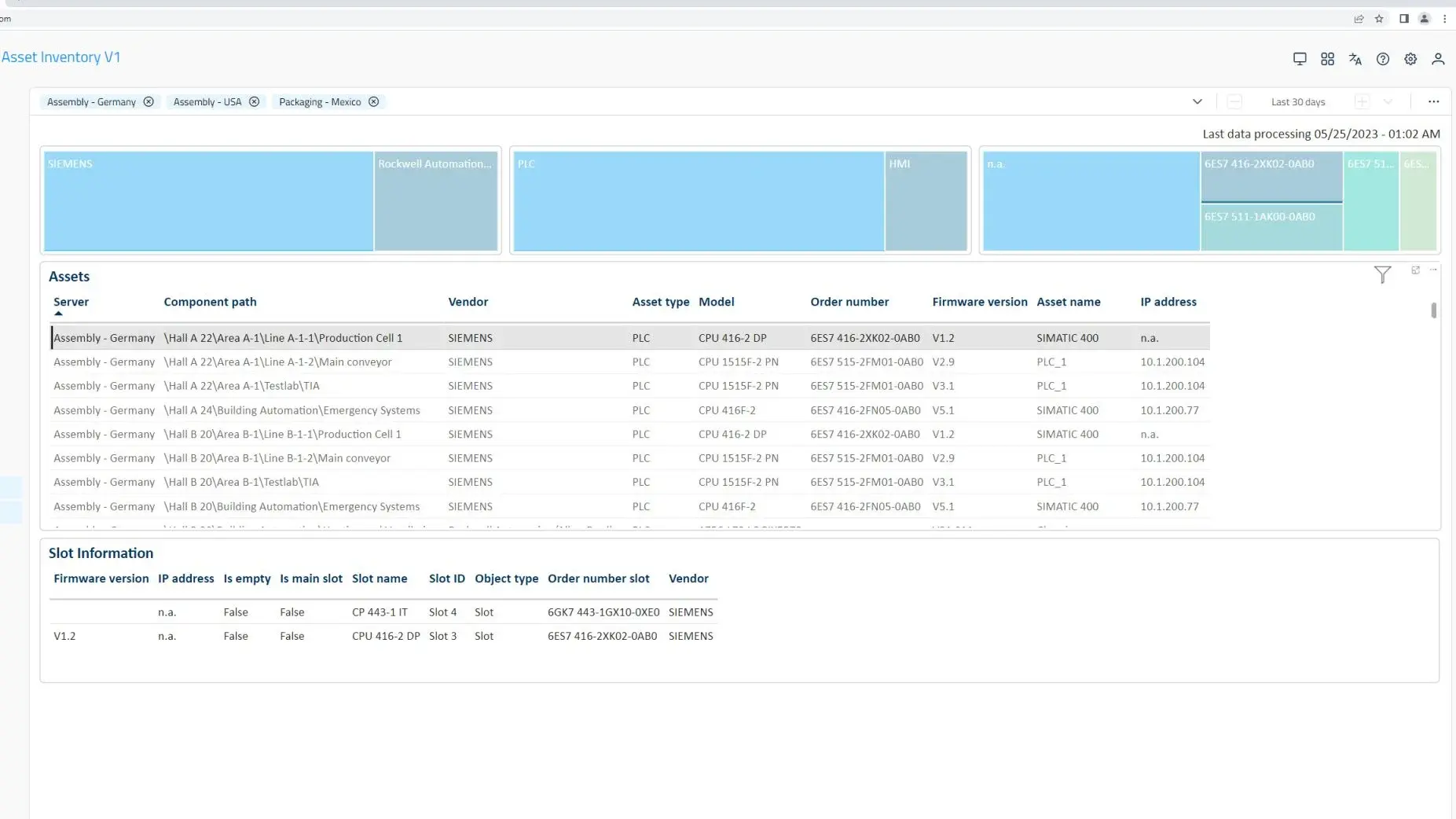Image resolution: width=1456 pixels, height=819 pixels.
Task: Expand the server filter dropdown chevron
Action: 1197,102
